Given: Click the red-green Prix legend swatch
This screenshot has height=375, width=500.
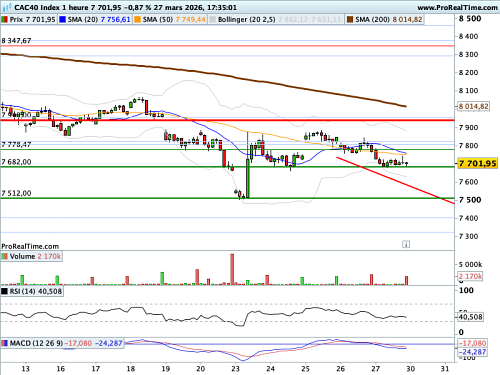Looking at the screenshot, I should pyautogui.click(x=5, y=20).
